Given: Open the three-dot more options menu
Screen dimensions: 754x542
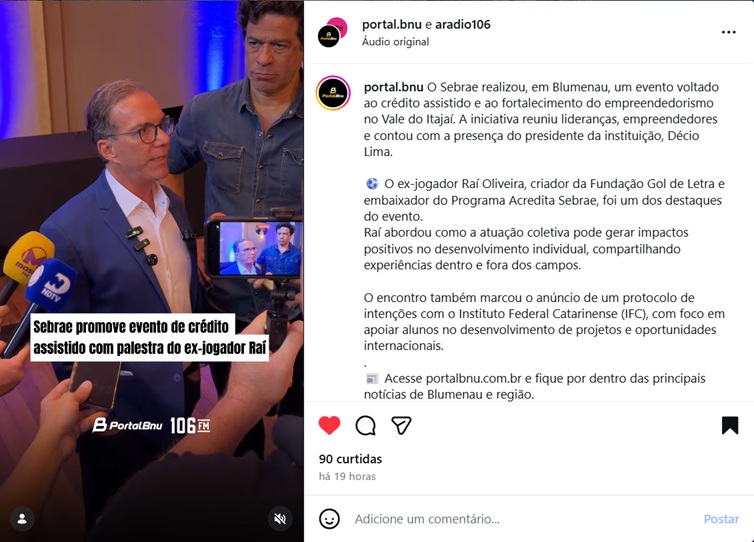Looking at the screenshot, I should [x=729, y=32].
